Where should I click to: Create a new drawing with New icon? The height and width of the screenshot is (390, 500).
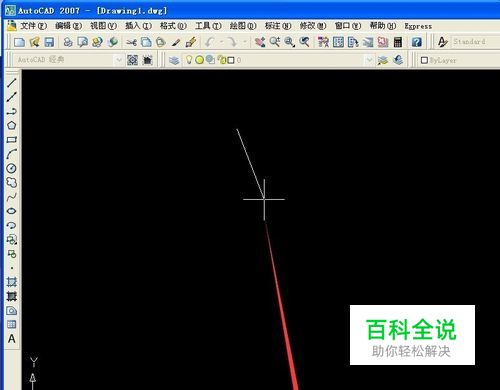point(19,42)
